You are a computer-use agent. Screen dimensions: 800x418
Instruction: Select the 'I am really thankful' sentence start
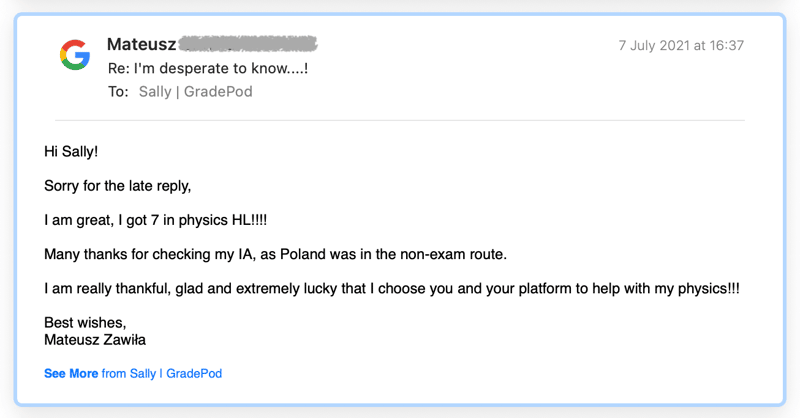(107, 288)
